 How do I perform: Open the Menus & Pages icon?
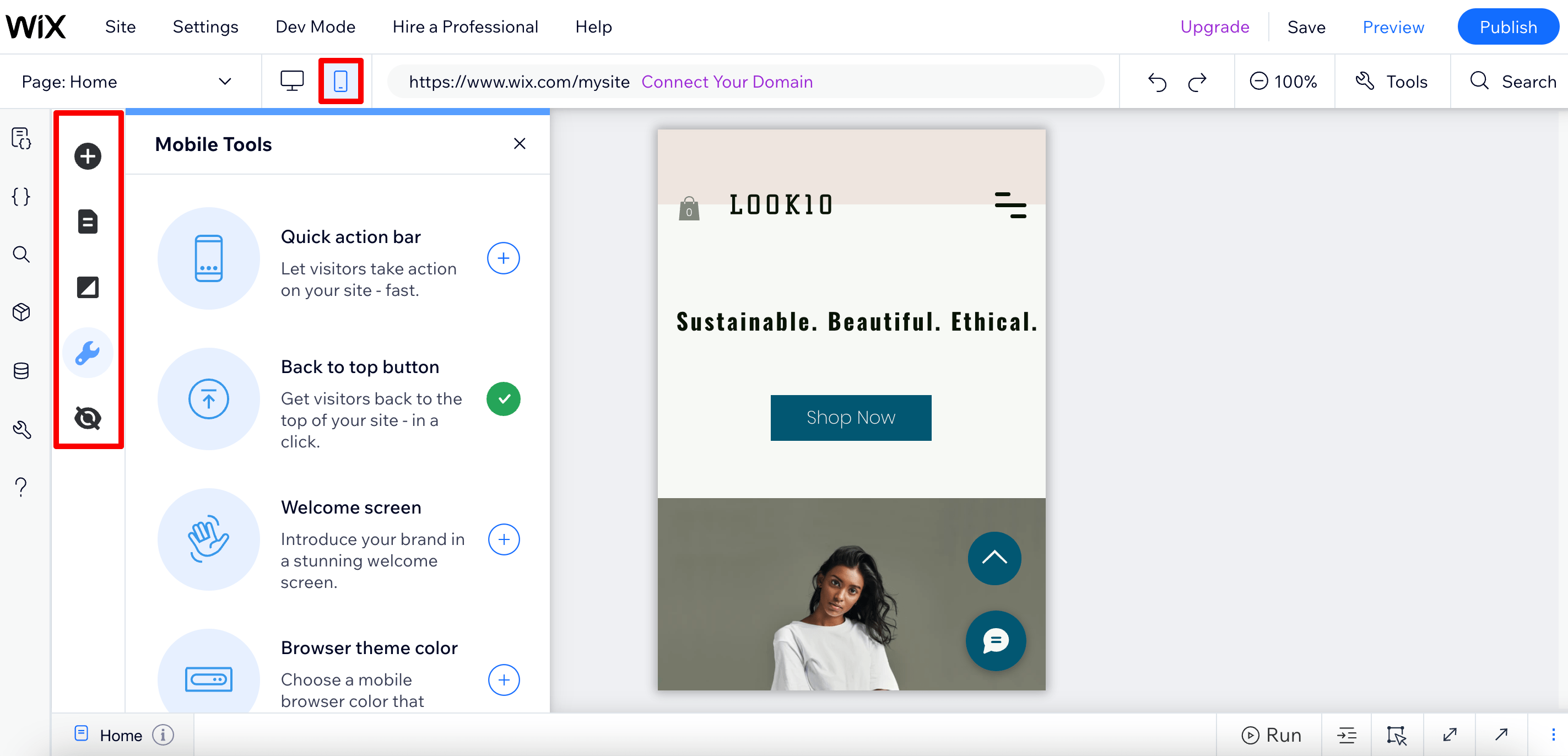(88, 222)
